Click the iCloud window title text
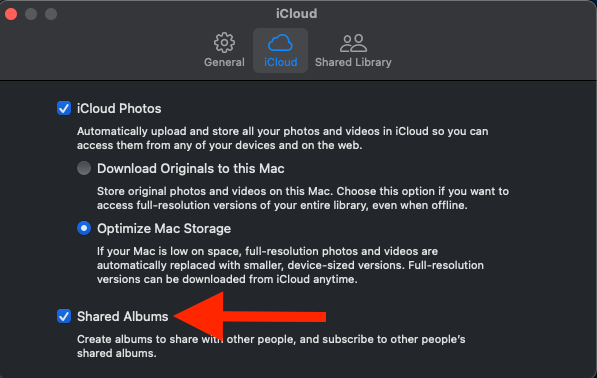 coord(297,14)
